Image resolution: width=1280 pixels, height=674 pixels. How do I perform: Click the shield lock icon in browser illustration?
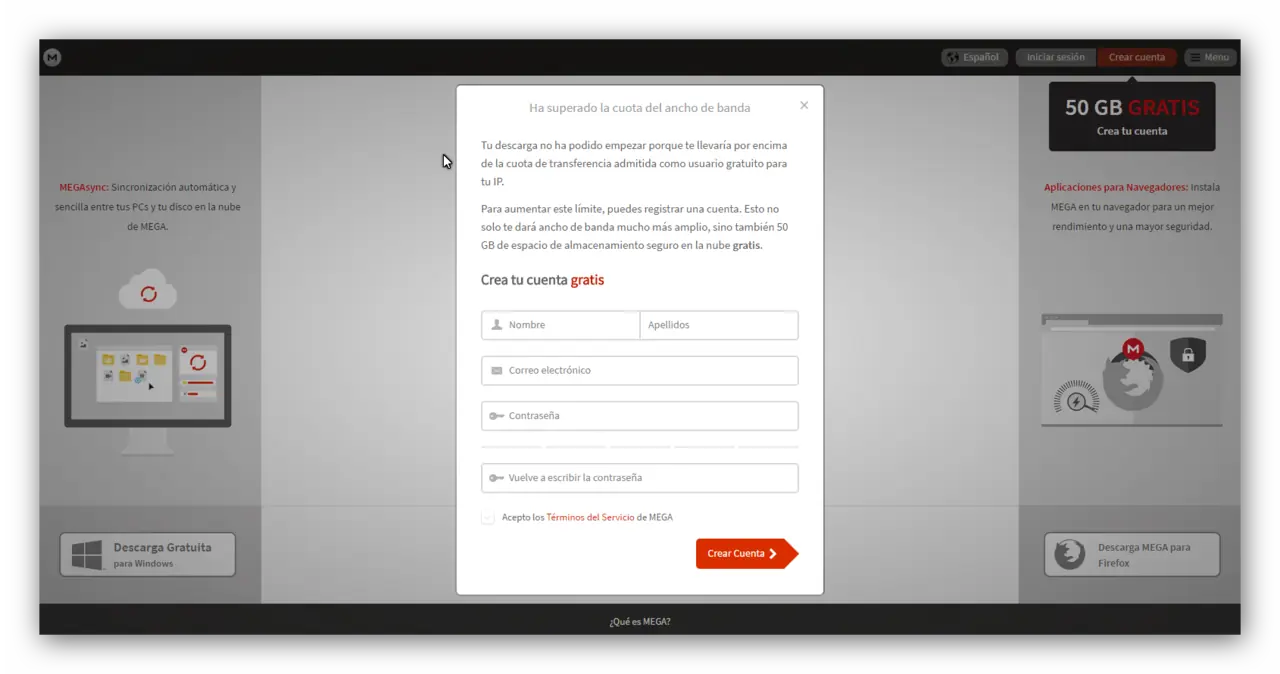(x=1188, y=355)
